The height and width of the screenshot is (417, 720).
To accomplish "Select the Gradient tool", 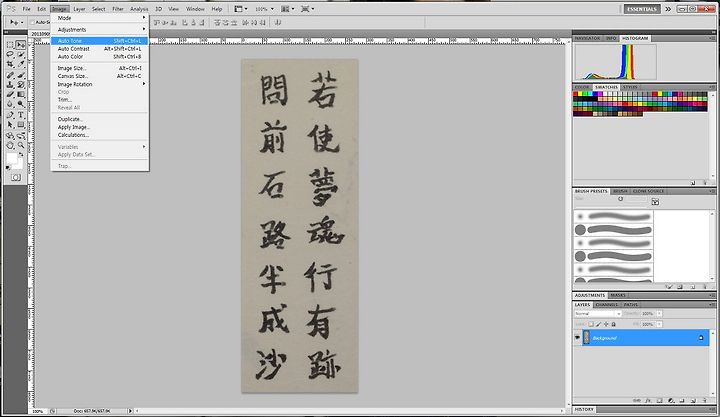I will tap(21, 94).
